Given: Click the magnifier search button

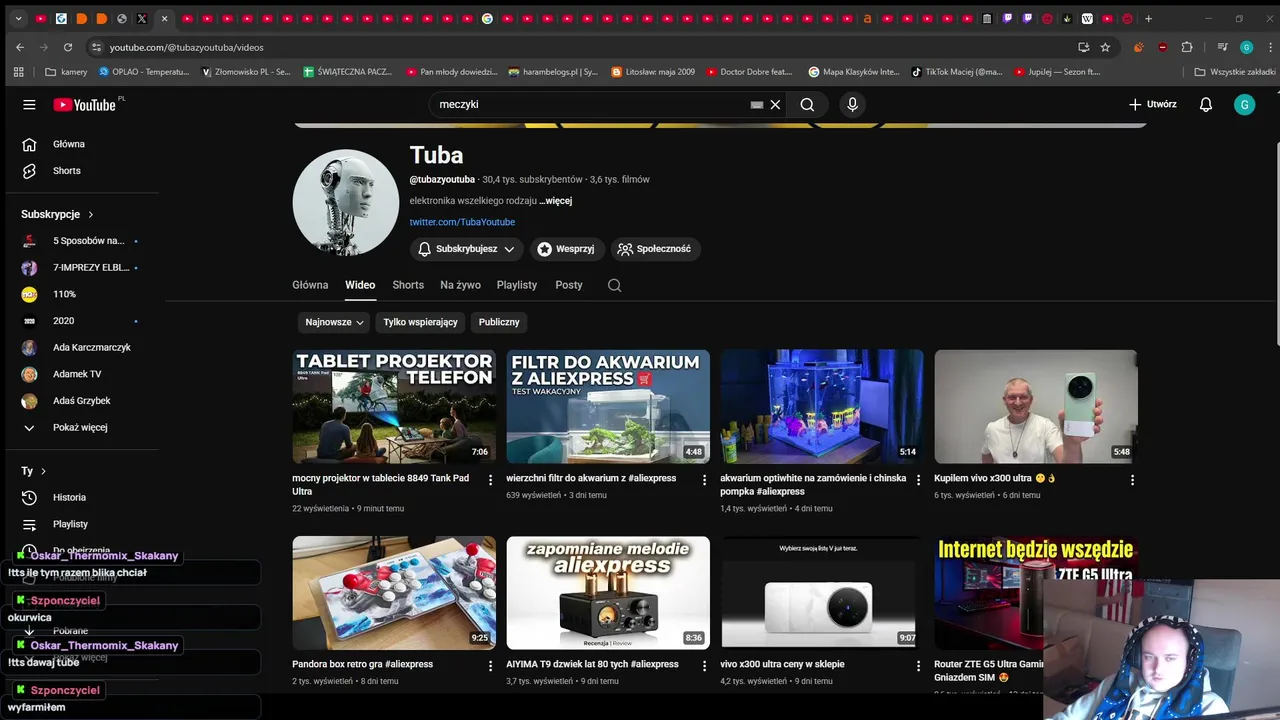Looking at the screenshot, I should 807,104.
